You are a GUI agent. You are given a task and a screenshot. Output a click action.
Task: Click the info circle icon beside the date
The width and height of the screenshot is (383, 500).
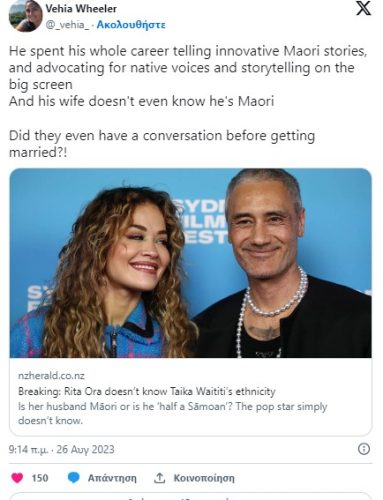[364, 449]
